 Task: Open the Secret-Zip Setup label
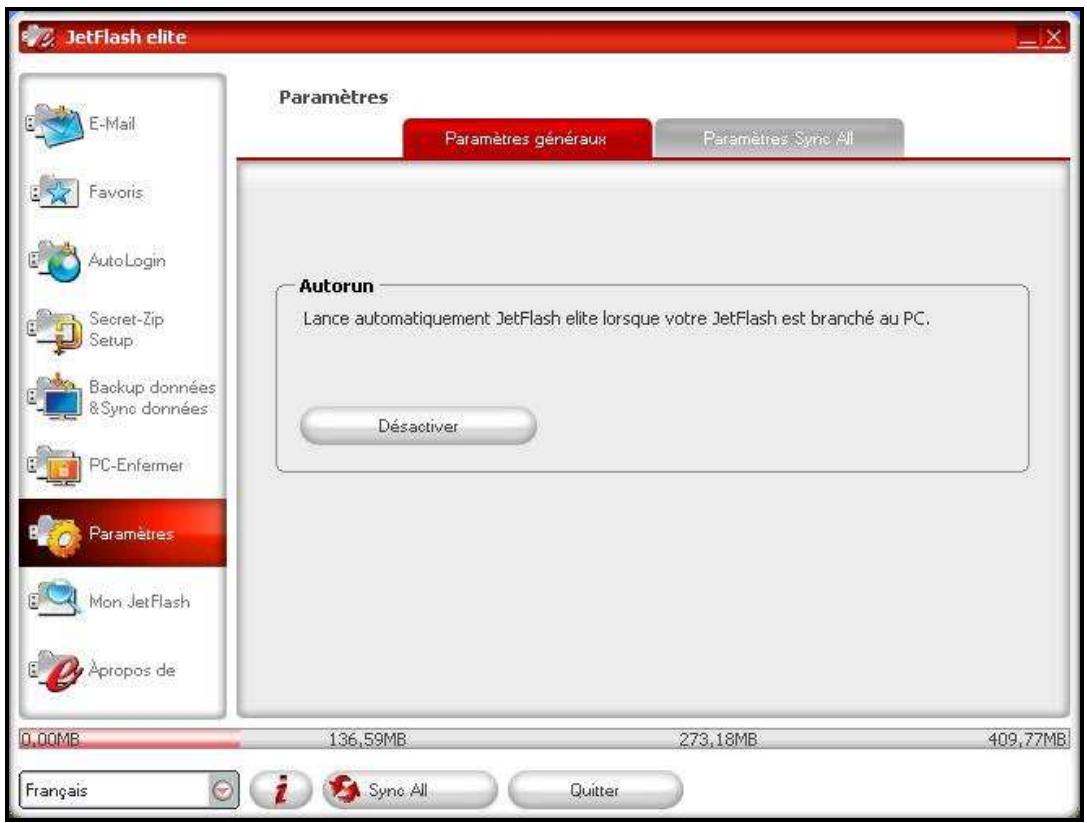pyautogui.click(x=126, y=329)
